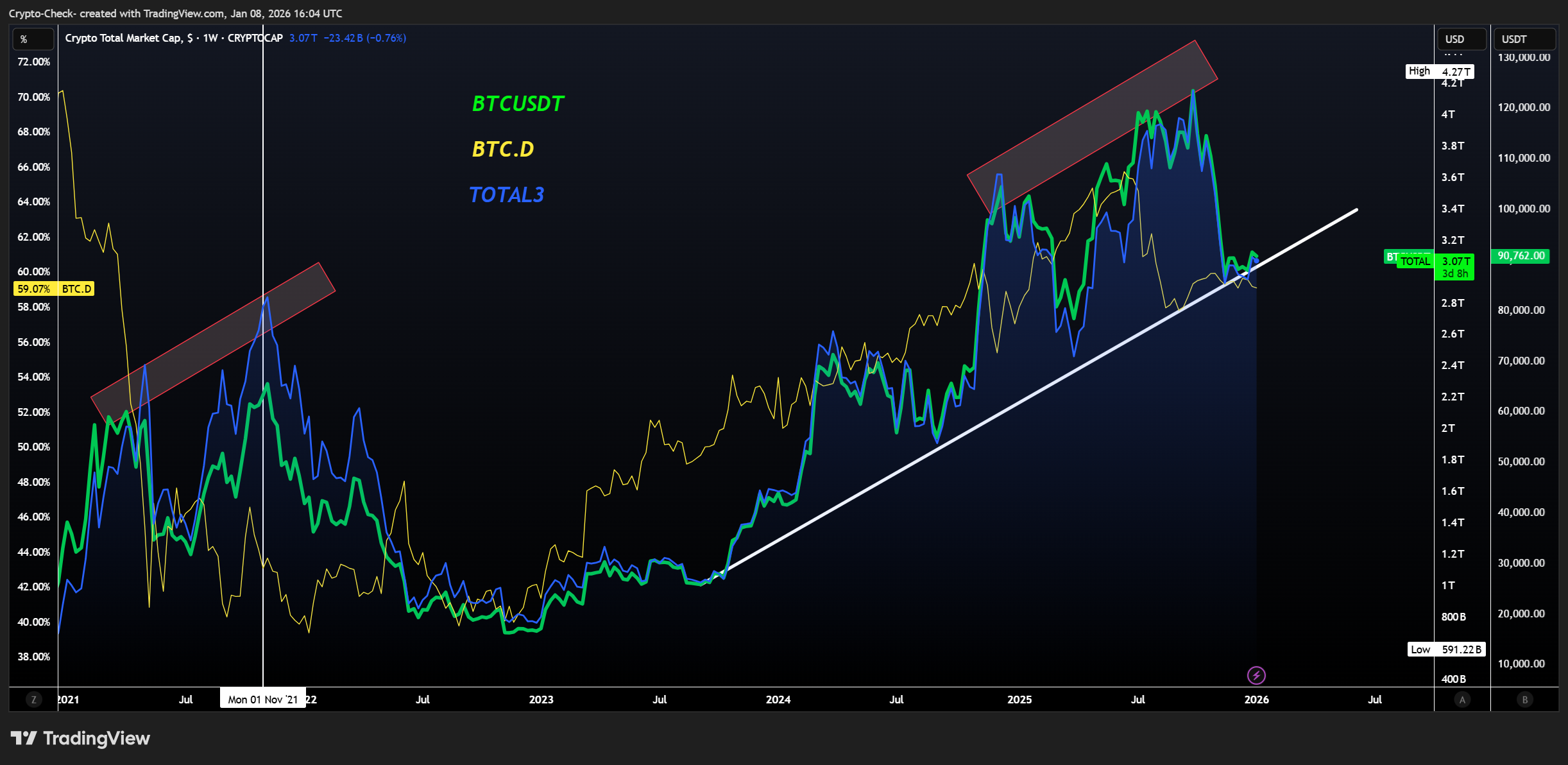This screenshot has height=765, width=1568.
Task: Select the yellow BTC.D text annotation
Action: click(502, 149)
